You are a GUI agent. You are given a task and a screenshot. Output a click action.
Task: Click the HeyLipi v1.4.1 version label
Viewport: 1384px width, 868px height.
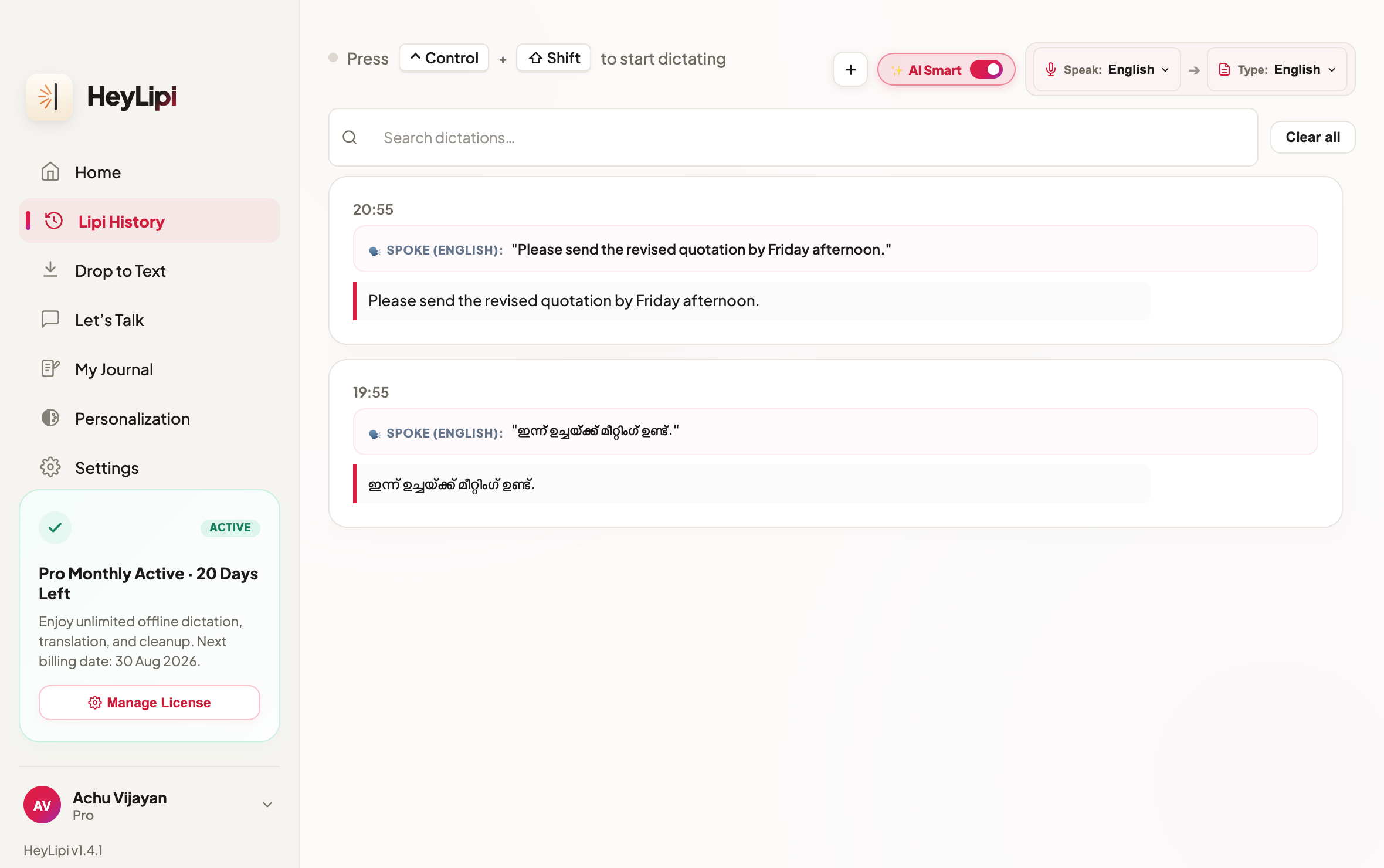coord(63,850)
